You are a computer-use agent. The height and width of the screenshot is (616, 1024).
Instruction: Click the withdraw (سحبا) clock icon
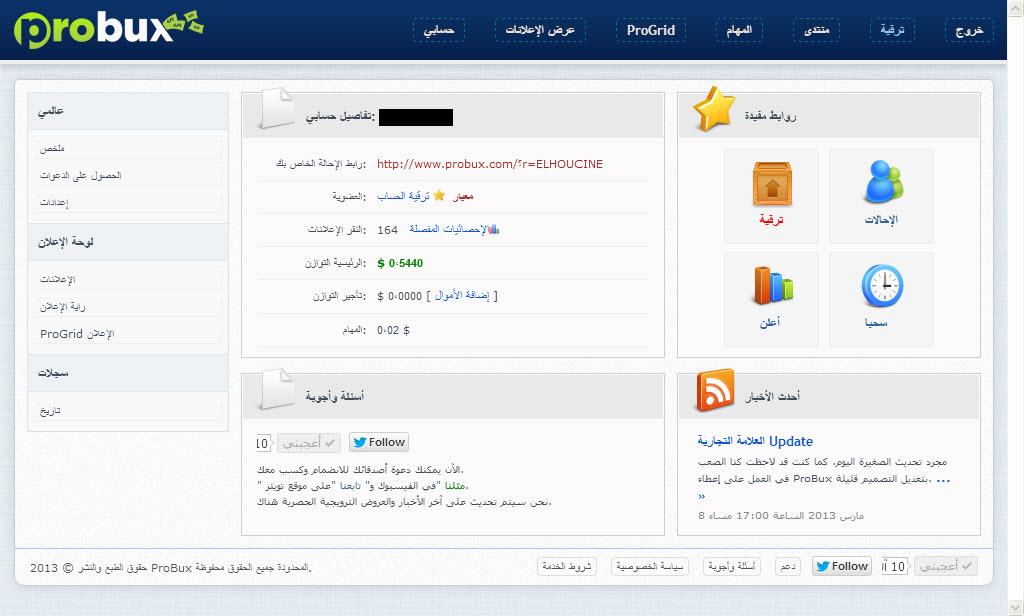(x=880, y=289)
